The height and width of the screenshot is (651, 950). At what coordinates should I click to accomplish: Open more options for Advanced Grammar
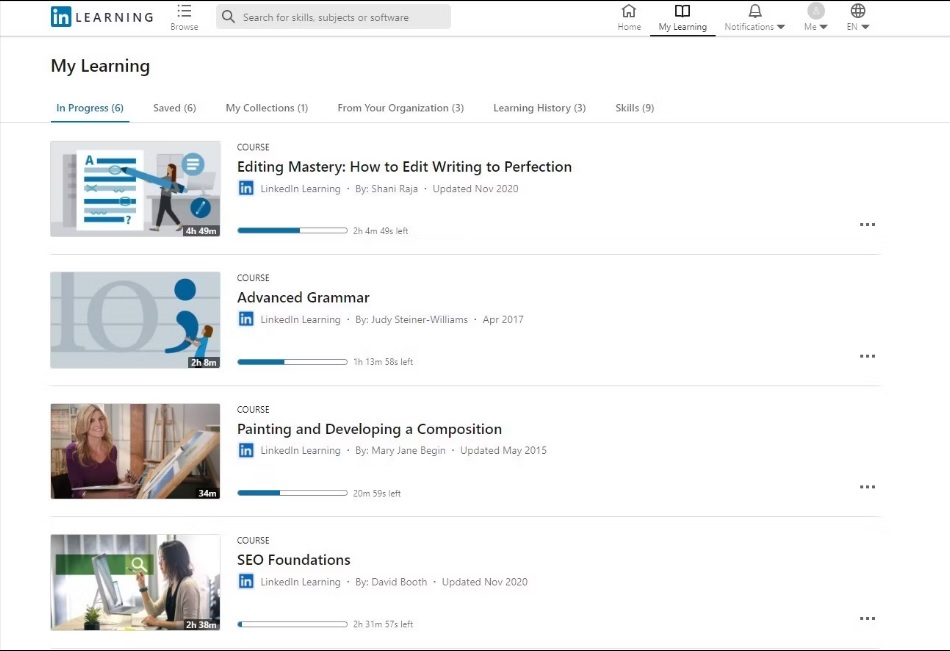coord(868,356)
